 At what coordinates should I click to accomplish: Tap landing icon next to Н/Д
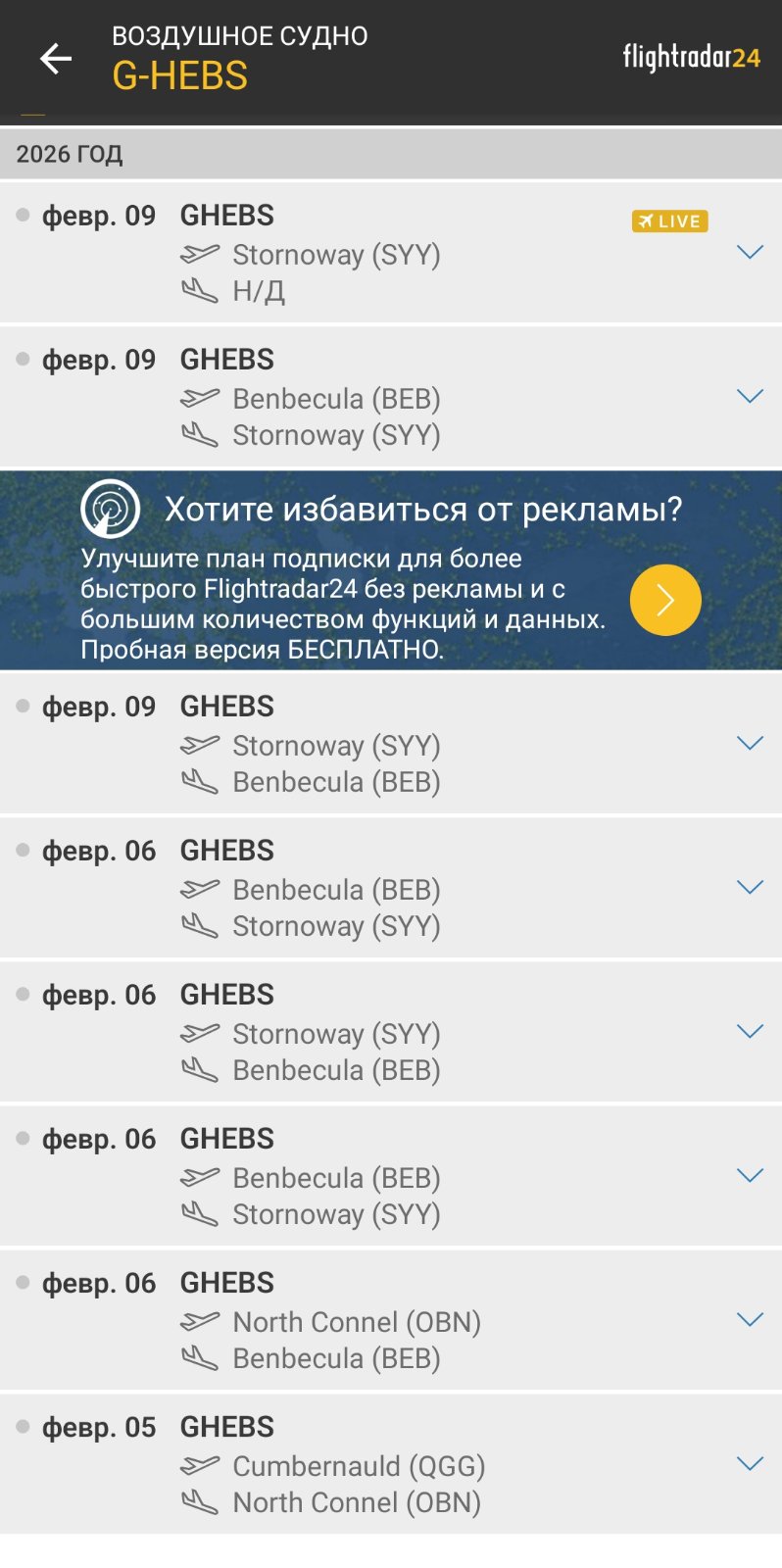200,291
